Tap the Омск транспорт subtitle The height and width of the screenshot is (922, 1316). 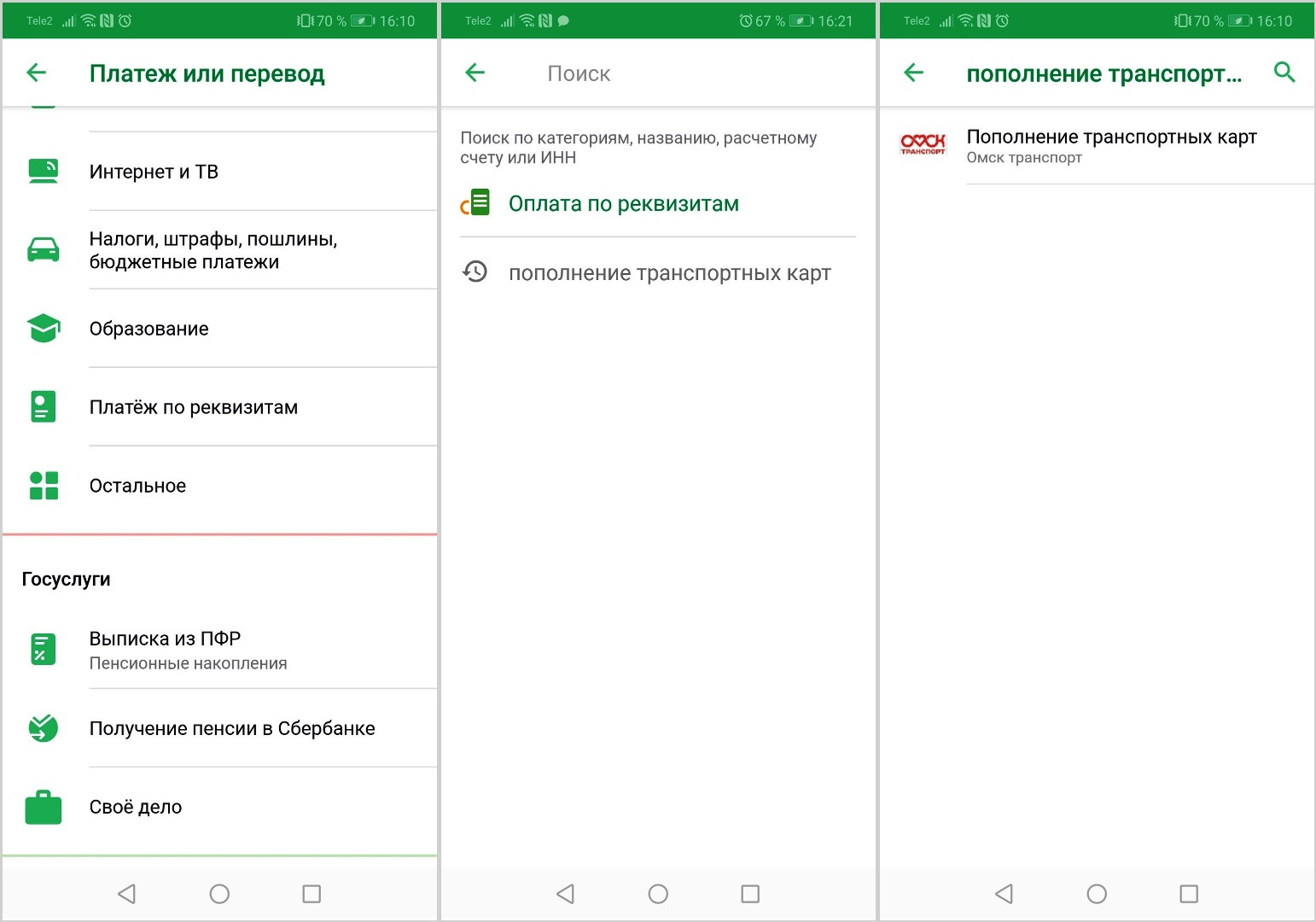coord(1024,158)
